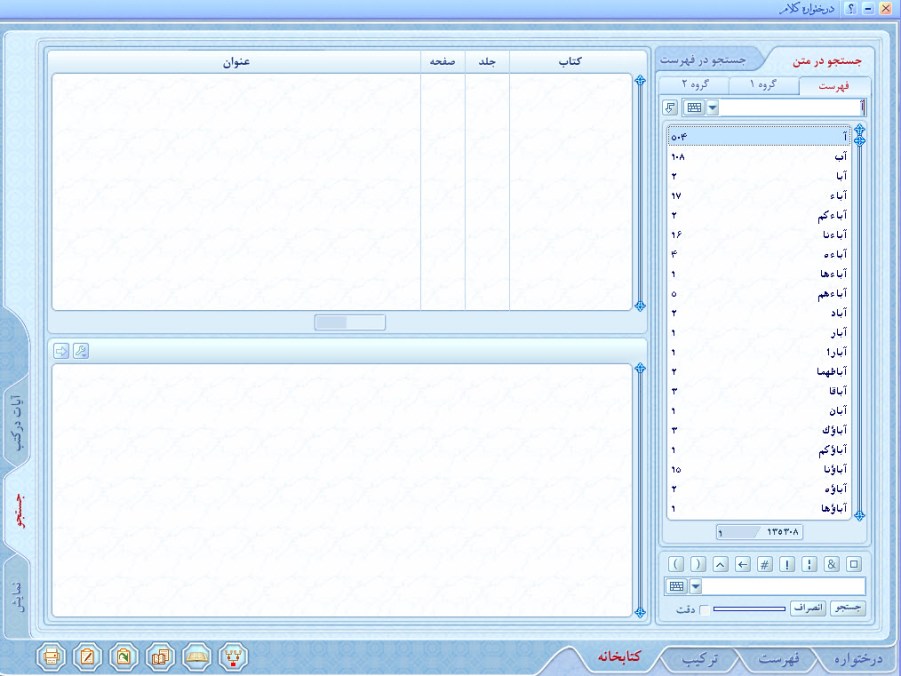
Task: Click the arrow icon above text pane
Action: 62,350
